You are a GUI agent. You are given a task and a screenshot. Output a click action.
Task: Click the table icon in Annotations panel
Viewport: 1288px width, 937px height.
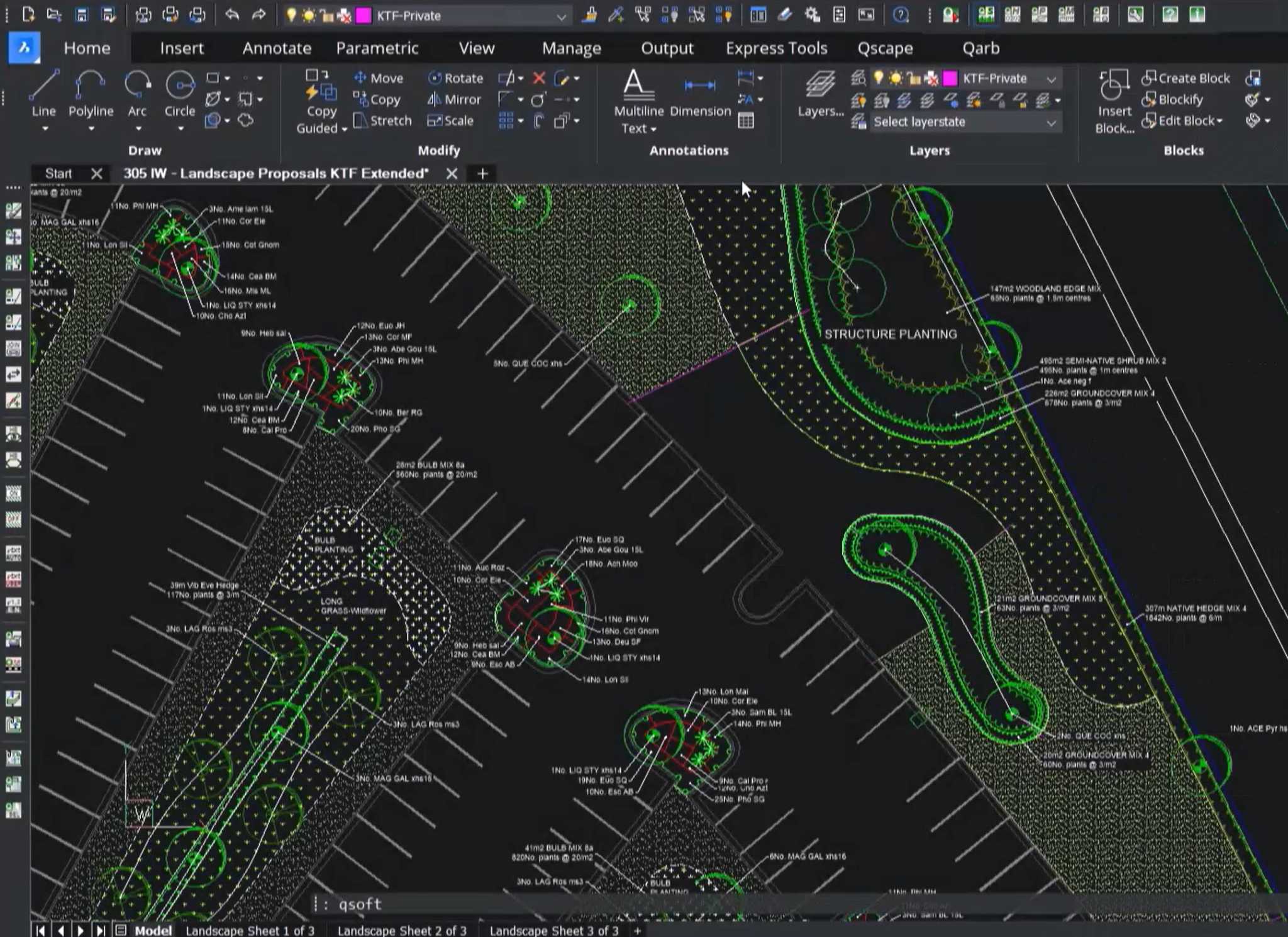pos(746,121)
